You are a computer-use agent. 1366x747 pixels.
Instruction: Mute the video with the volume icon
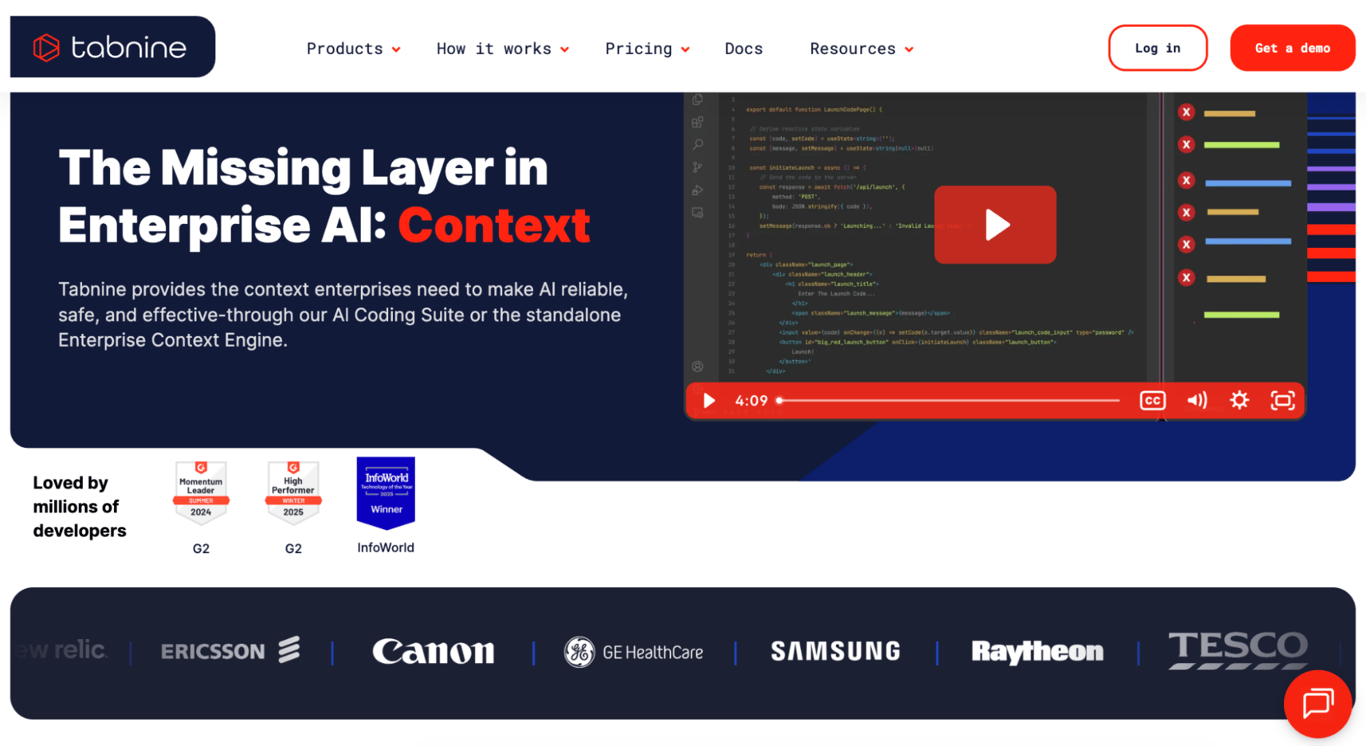coord(1197,400)
